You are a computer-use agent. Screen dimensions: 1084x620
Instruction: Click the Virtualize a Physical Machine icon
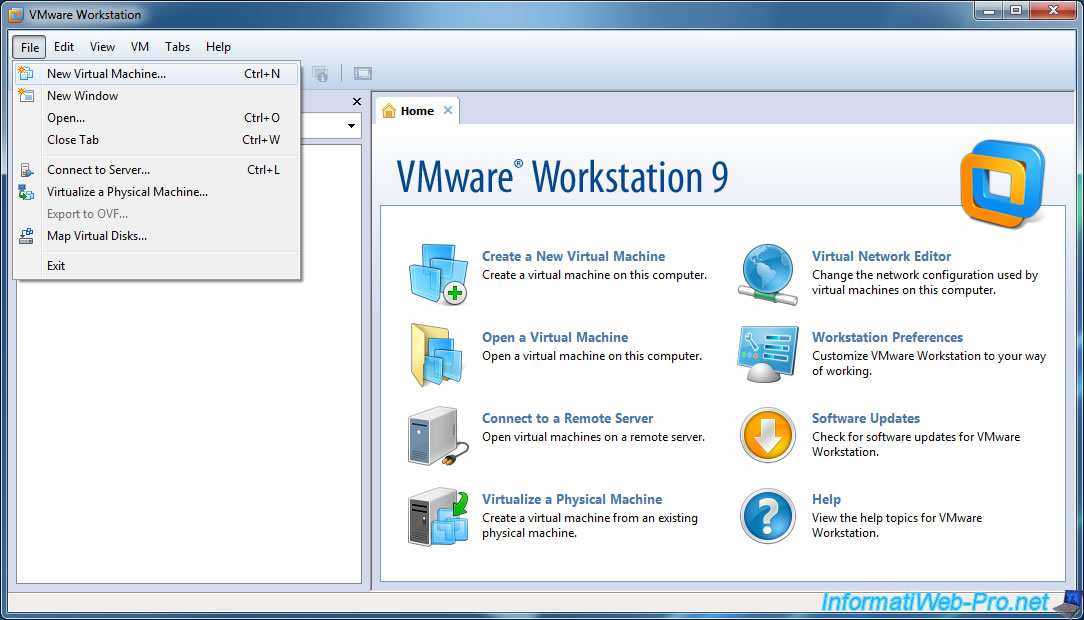tap(437, 515)
